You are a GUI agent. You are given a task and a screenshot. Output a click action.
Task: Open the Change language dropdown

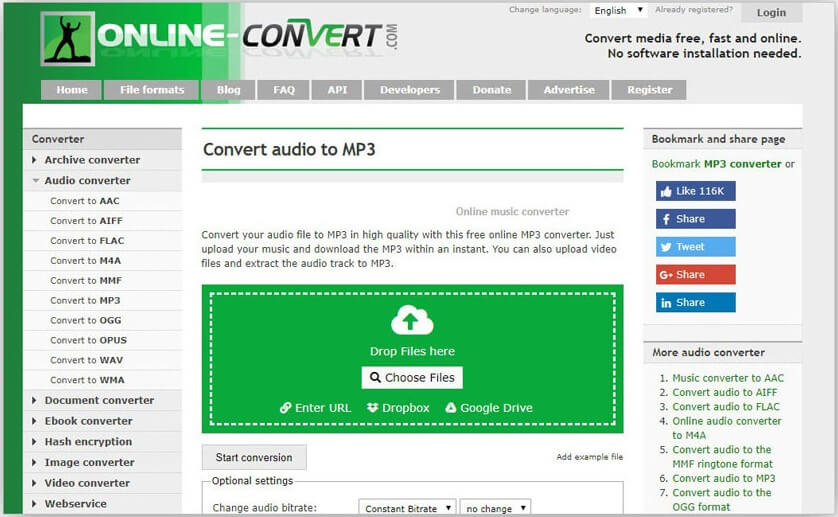pos(618,10)
